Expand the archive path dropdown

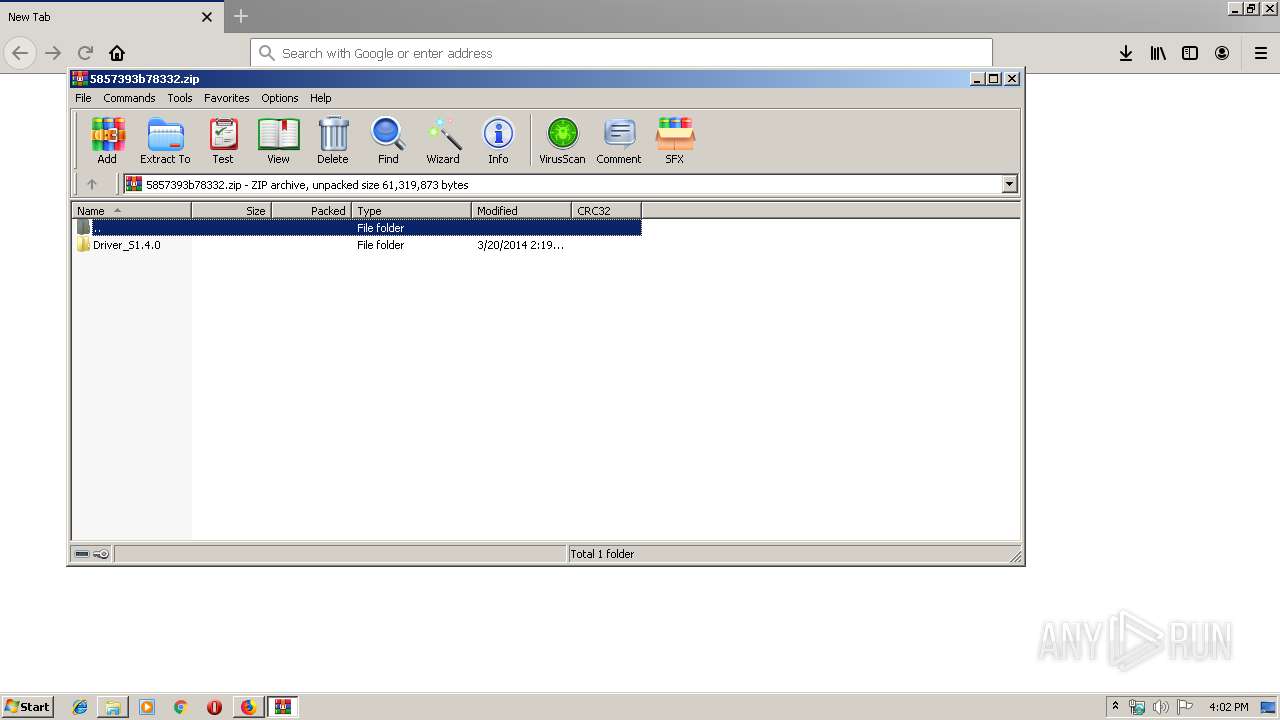click(x=1009, y=184)
